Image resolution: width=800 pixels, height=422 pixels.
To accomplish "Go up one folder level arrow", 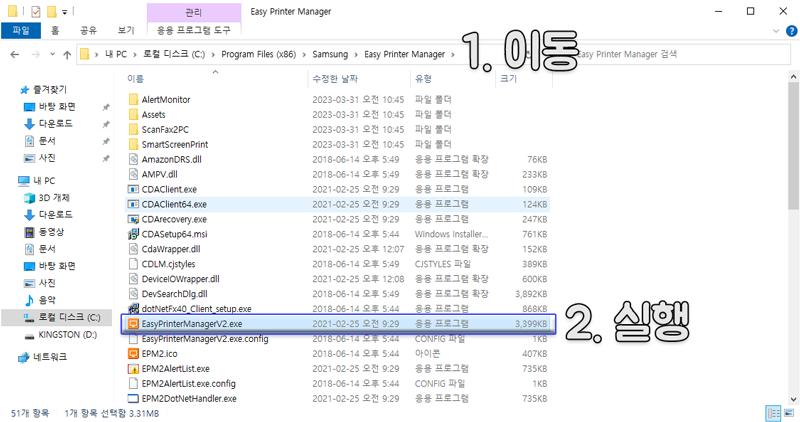I will pyautogui.click(x=67, y=55).
